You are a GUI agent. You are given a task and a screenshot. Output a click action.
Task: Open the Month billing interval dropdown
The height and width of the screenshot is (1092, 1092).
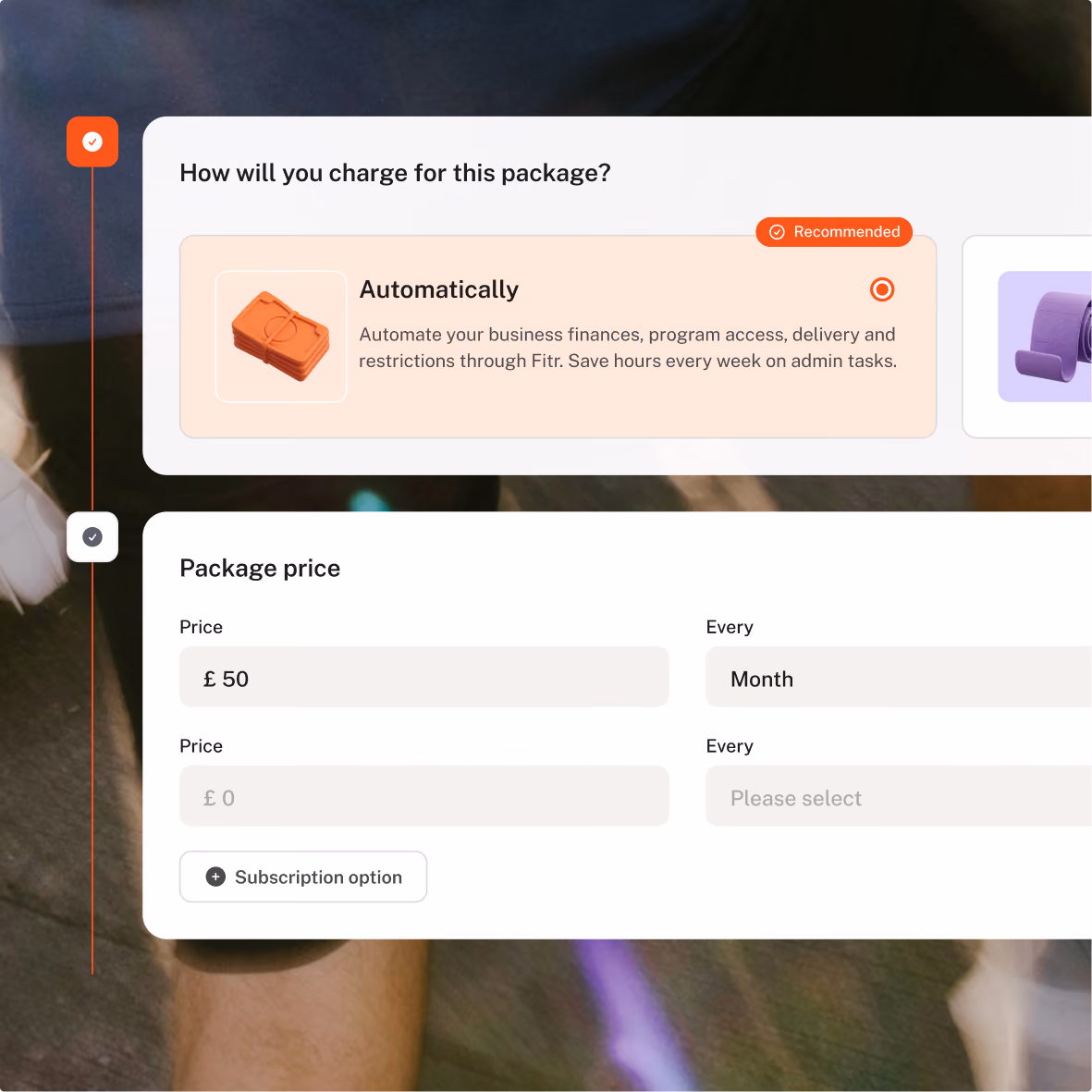coord(899,677)
